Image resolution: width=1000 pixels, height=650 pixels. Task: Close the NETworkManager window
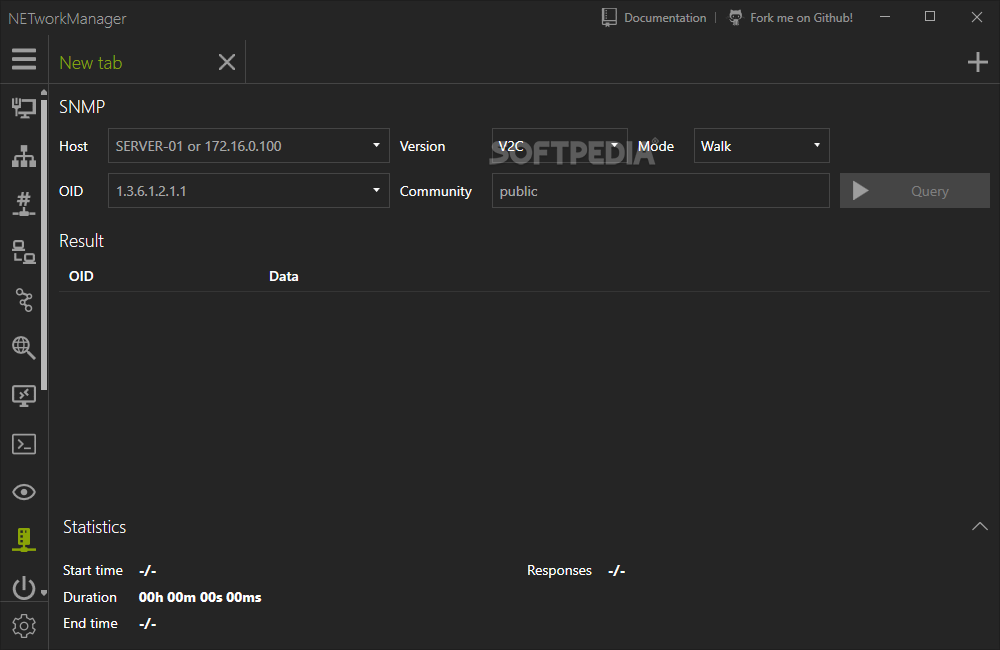976,17
